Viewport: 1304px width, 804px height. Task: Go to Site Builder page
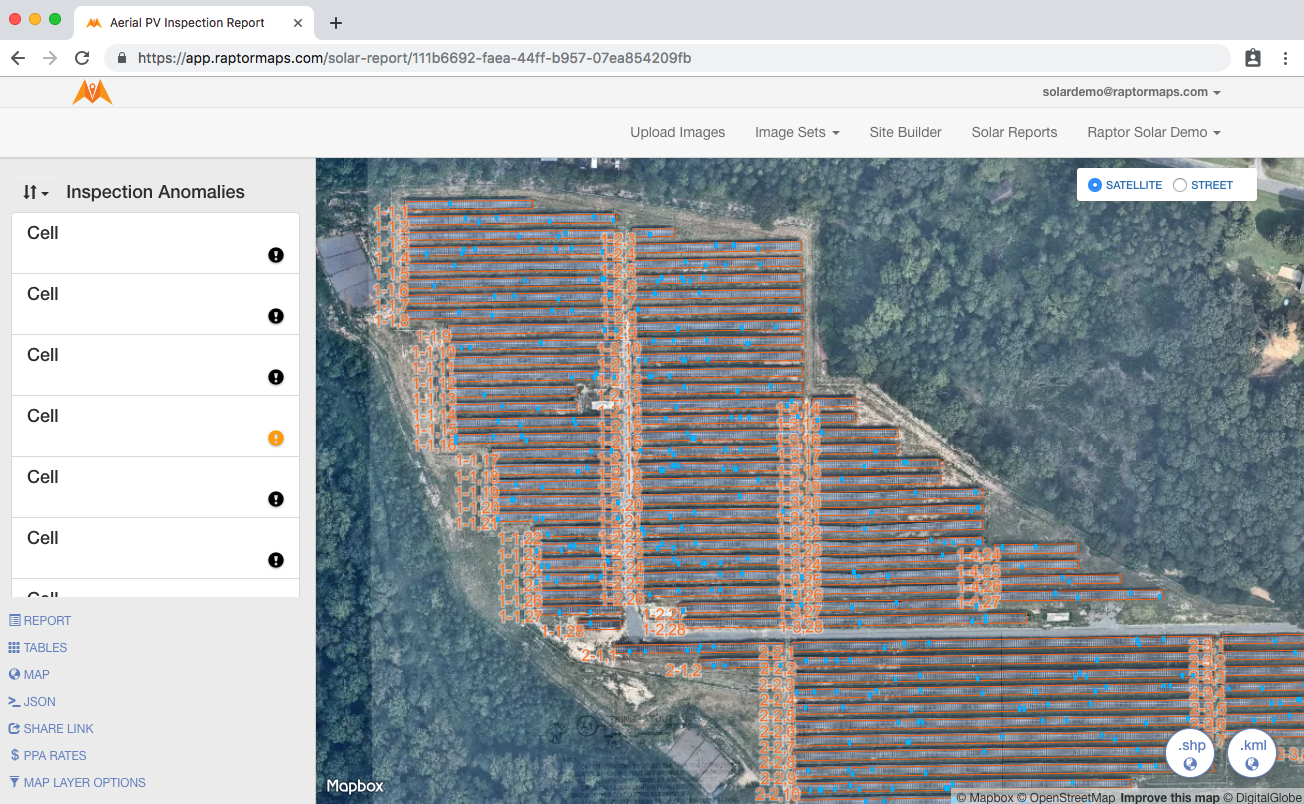pyautogui.click(x=905, y=132)
